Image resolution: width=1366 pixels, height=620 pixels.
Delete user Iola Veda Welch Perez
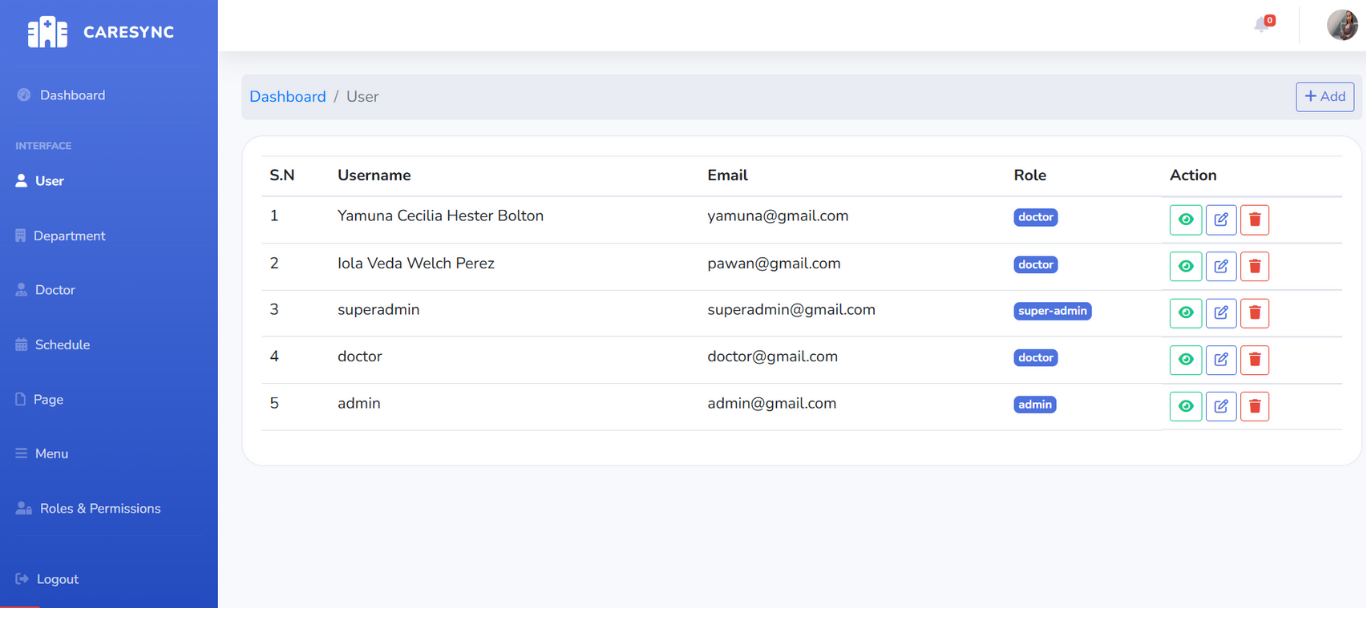[x=1254, y=266]
